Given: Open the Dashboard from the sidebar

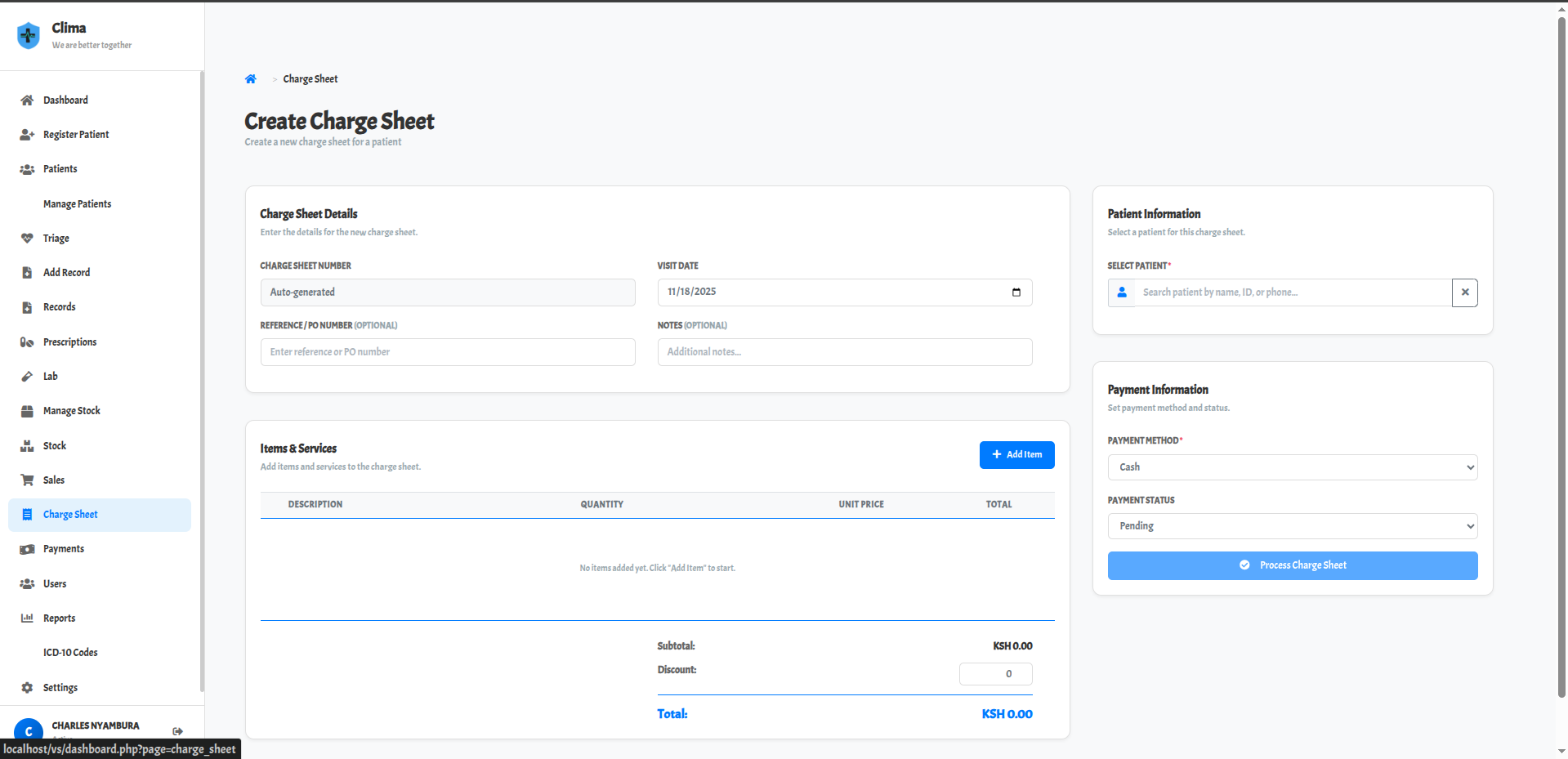Looking at the screenshot, I should [x=65, y=100].
